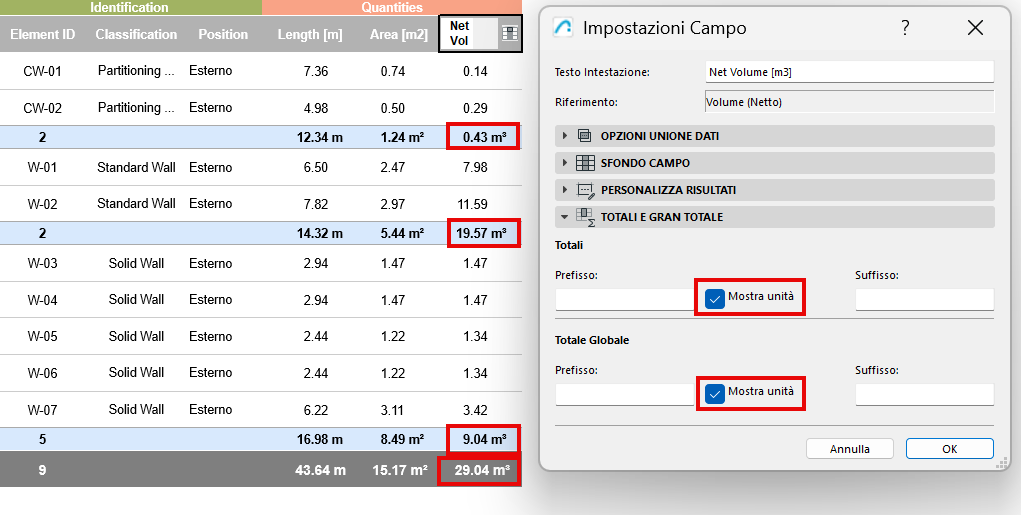
Task: Click the field settings icon in Net Vol header
Action: click(510, 34)
